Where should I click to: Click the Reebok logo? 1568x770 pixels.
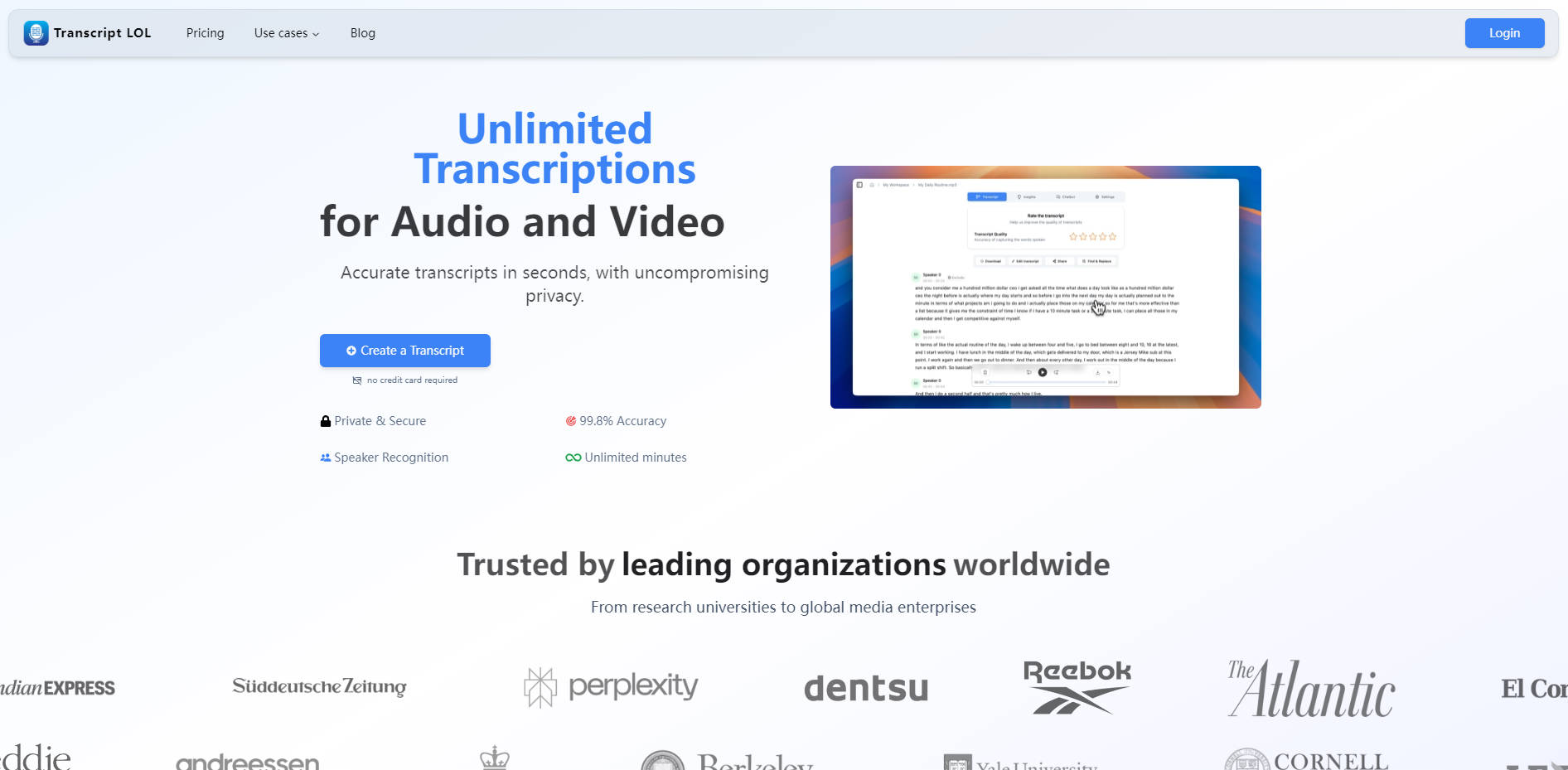coord(1077,687)
